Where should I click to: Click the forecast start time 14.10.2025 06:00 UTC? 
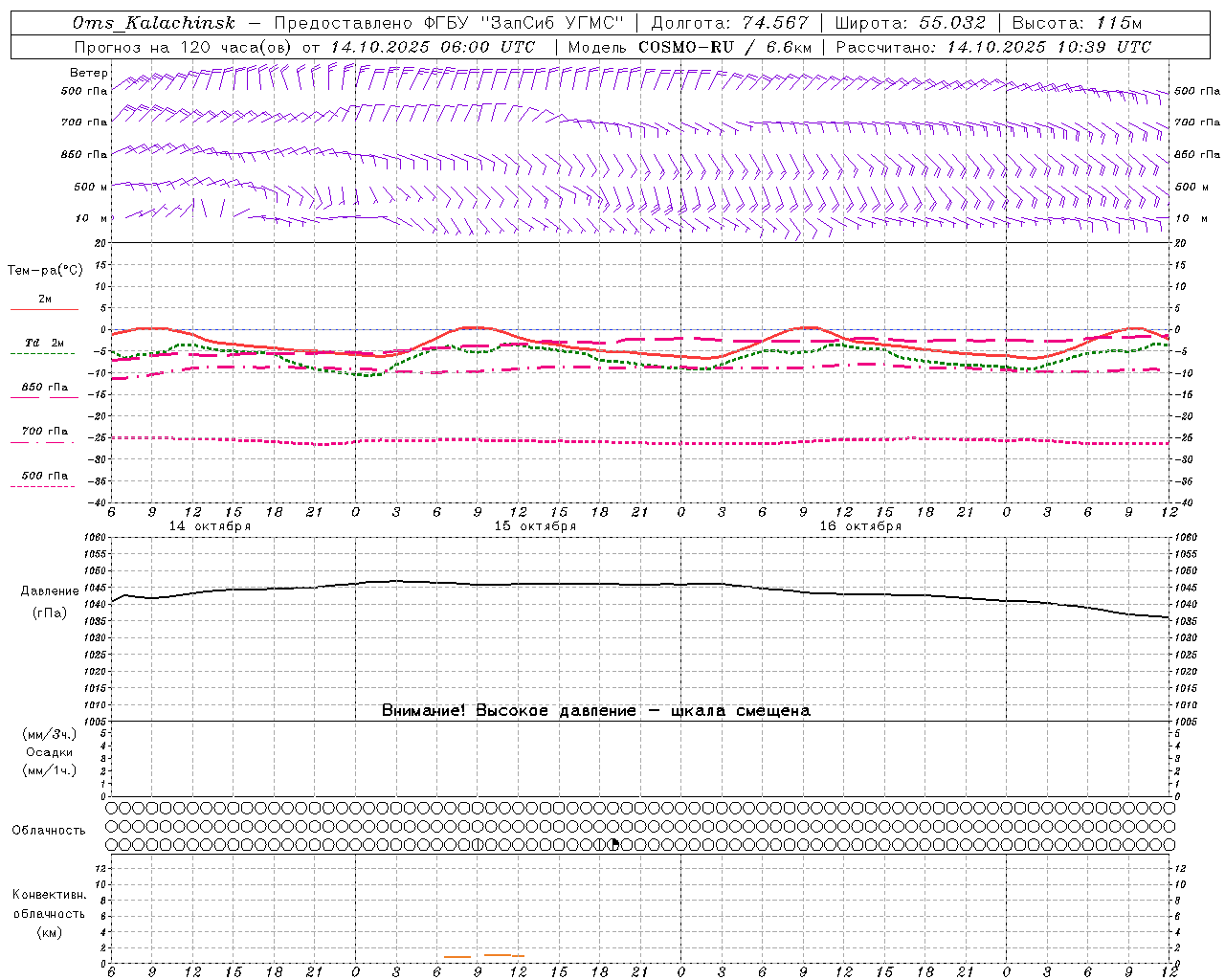point(433,47)
